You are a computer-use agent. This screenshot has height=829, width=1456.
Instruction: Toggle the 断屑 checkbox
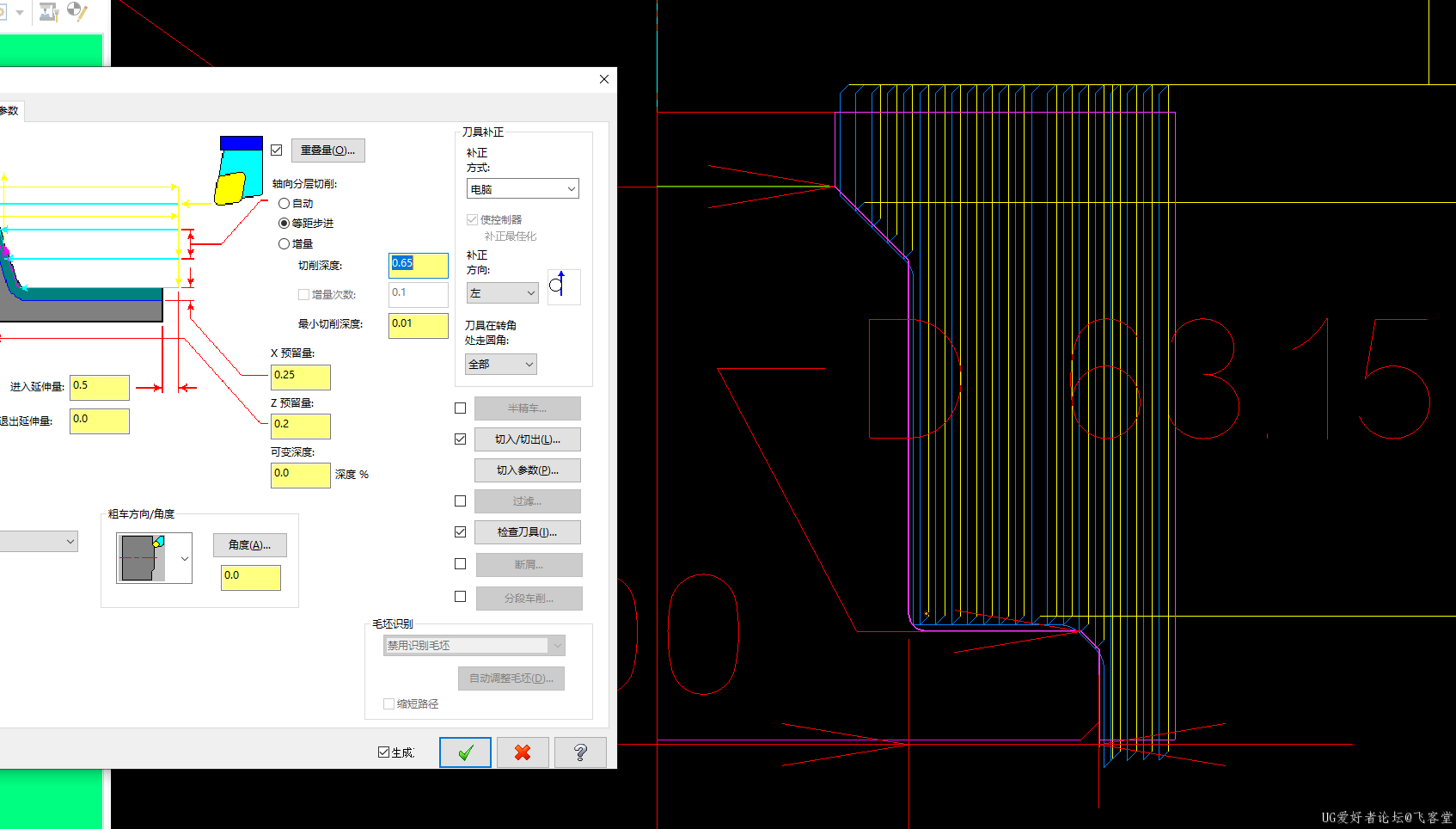[461, 564]
